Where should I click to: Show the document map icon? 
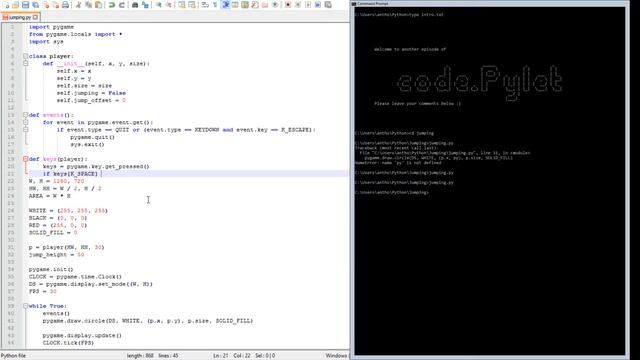(x=244, y=5)
